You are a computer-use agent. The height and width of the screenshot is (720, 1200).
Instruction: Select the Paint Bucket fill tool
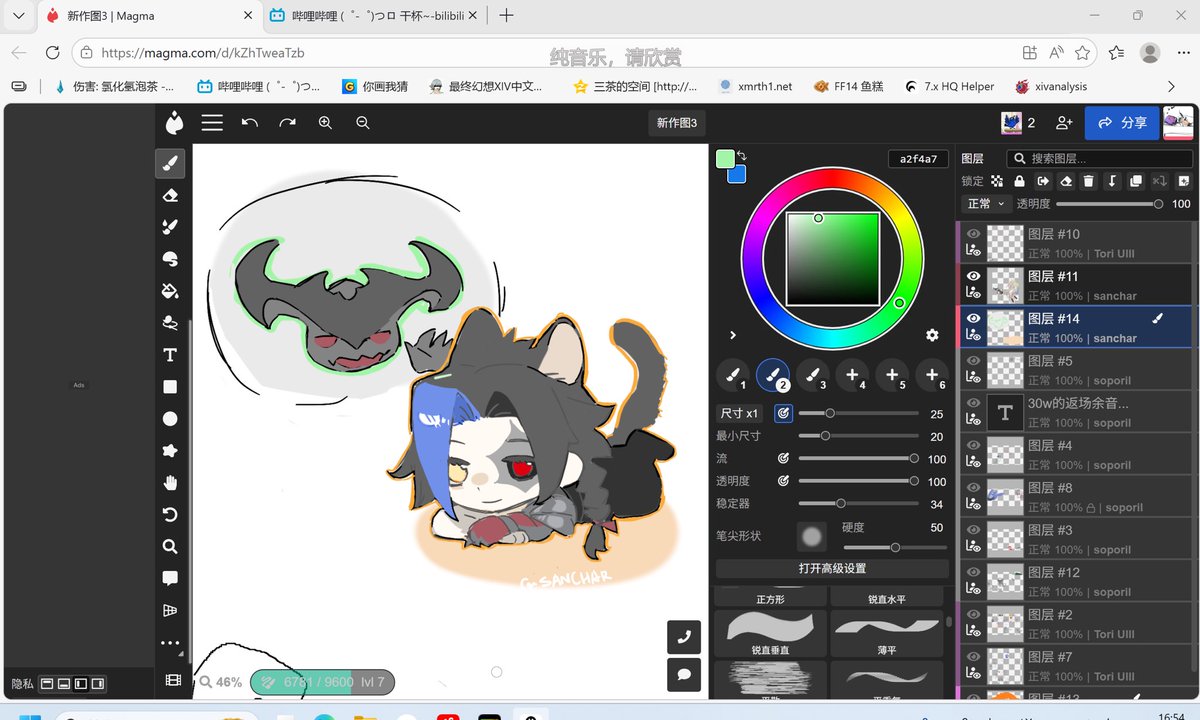(170, 291)
